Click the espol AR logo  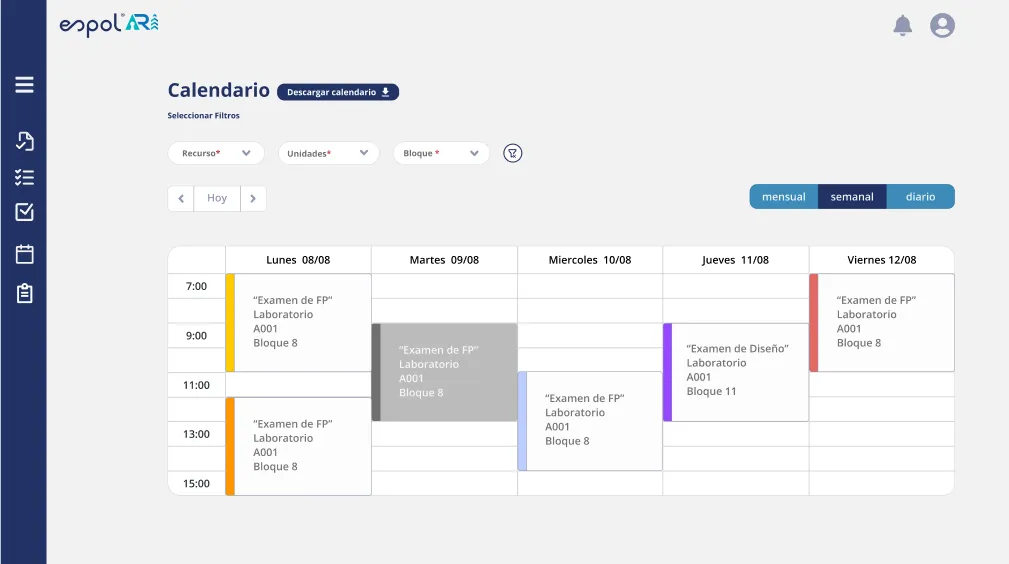tap(109, 25)
